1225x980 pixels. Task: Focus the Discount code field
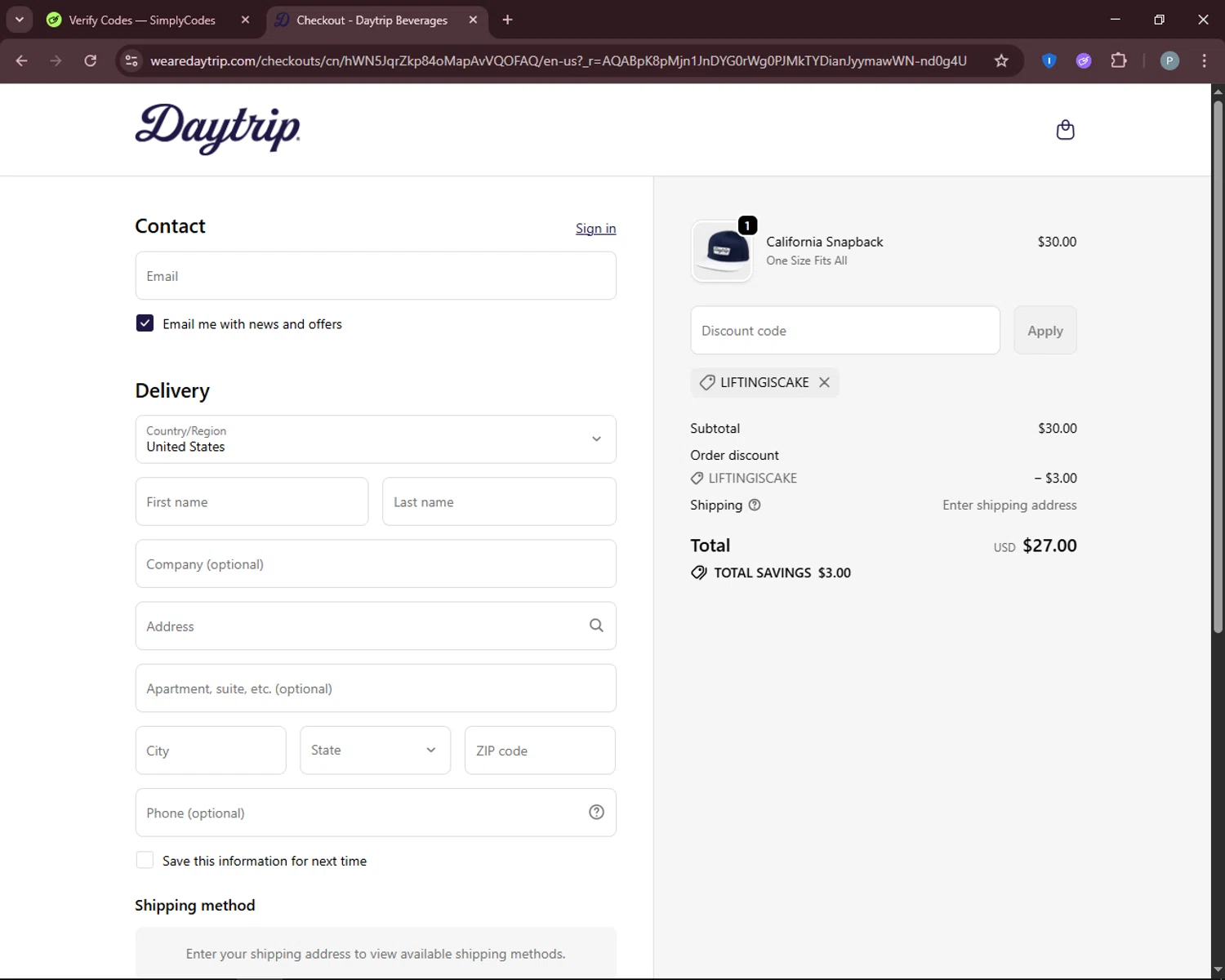point(845,331)
